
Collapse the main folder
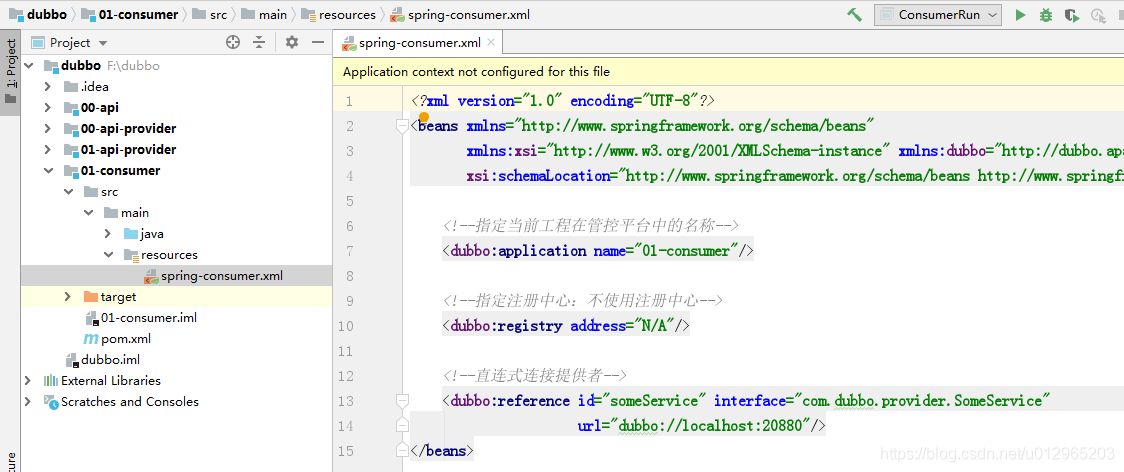click(x=88, y=212)
